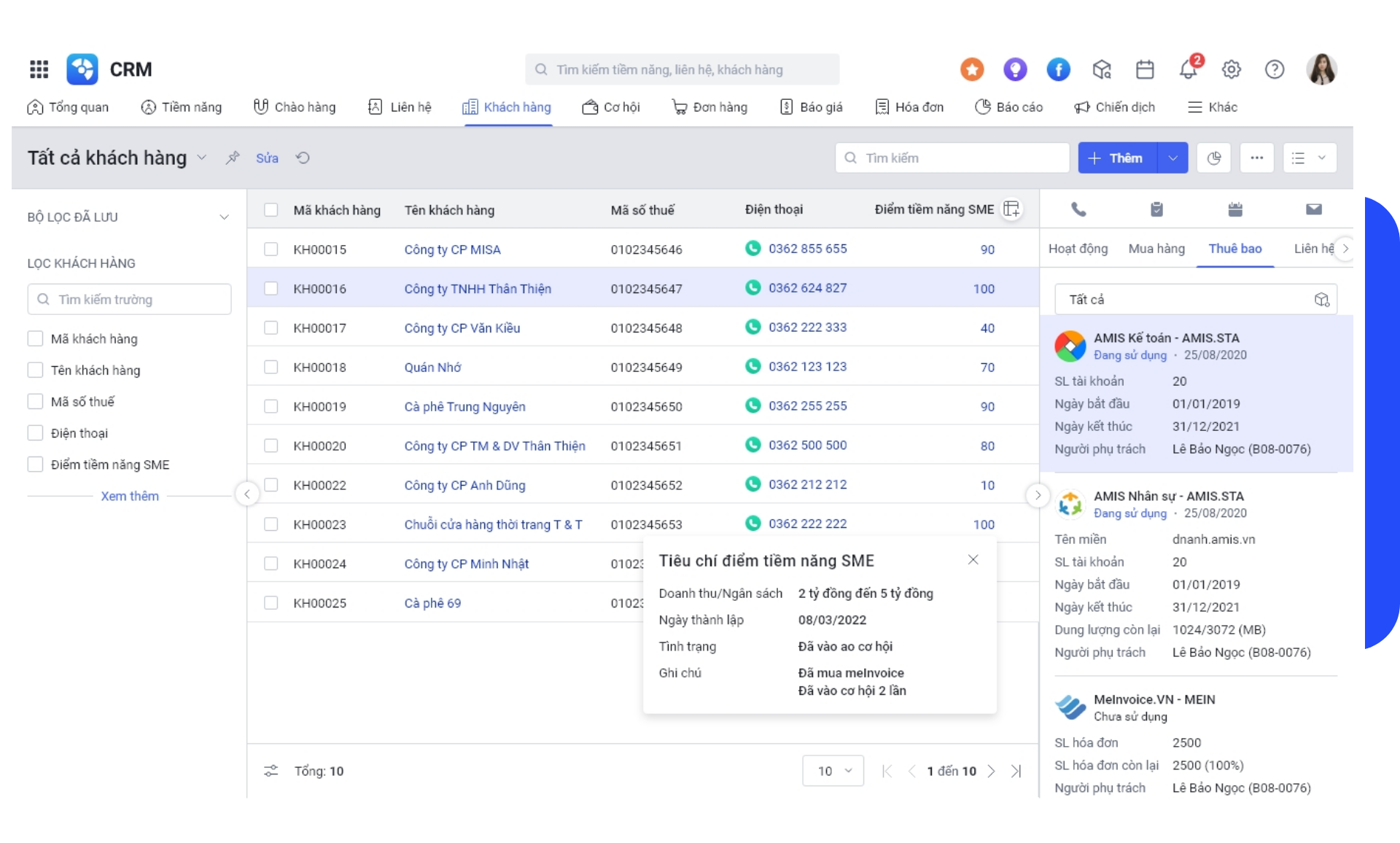This screenshot has width=1400, height=843.
Task: Open the apps grid launcher
Action: (x=39, y=69)
